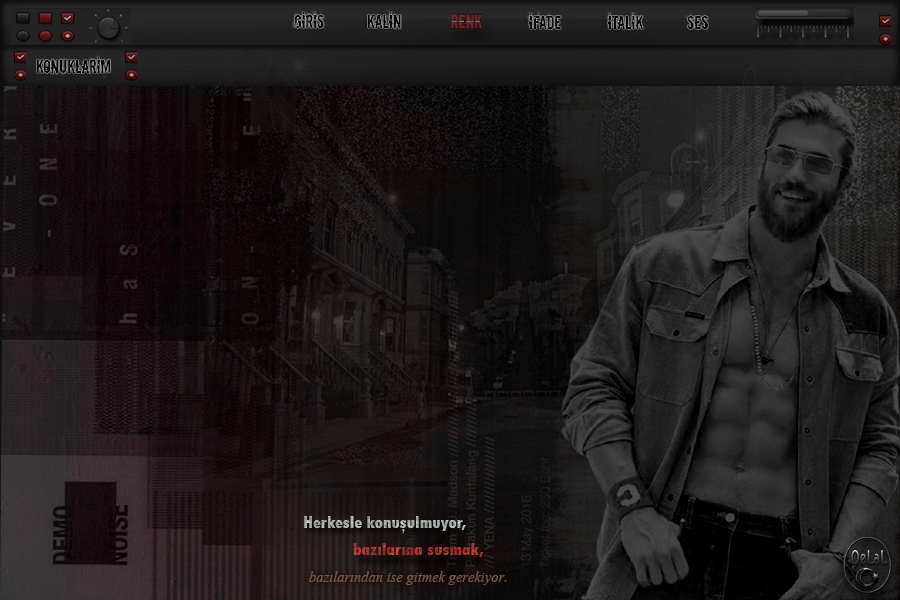Viewport: 900px width, 600px height.
Task: Click the dark gray round button top-left
Action: (x=23, y=35)
